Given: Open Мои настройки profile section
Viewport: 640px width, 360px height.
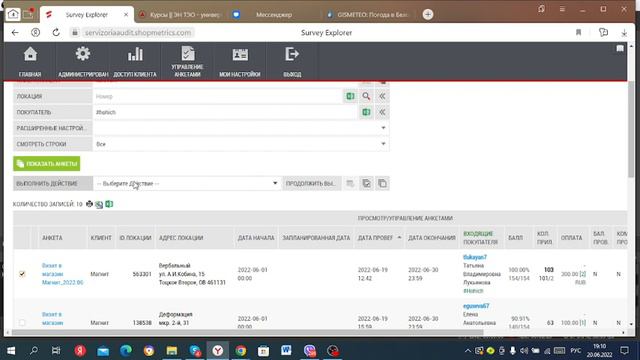Looking at the screenshot, I should (240, 61).
